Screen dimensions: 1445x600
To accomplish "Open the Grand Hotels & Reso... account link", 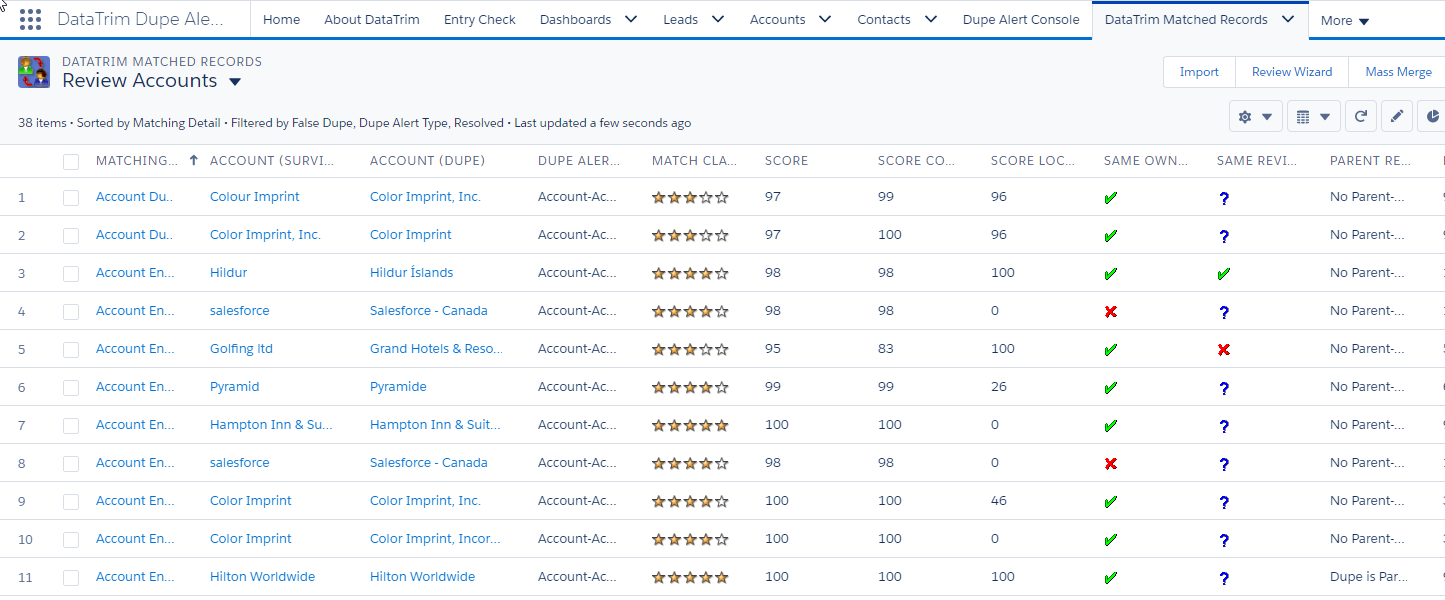I will (x=436, y=349).
